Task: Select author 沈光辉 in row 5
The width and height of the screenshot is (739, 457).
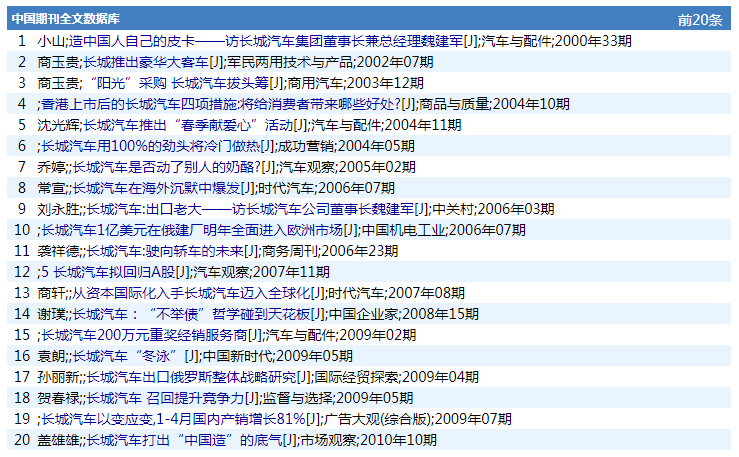Action: point(58,125)
